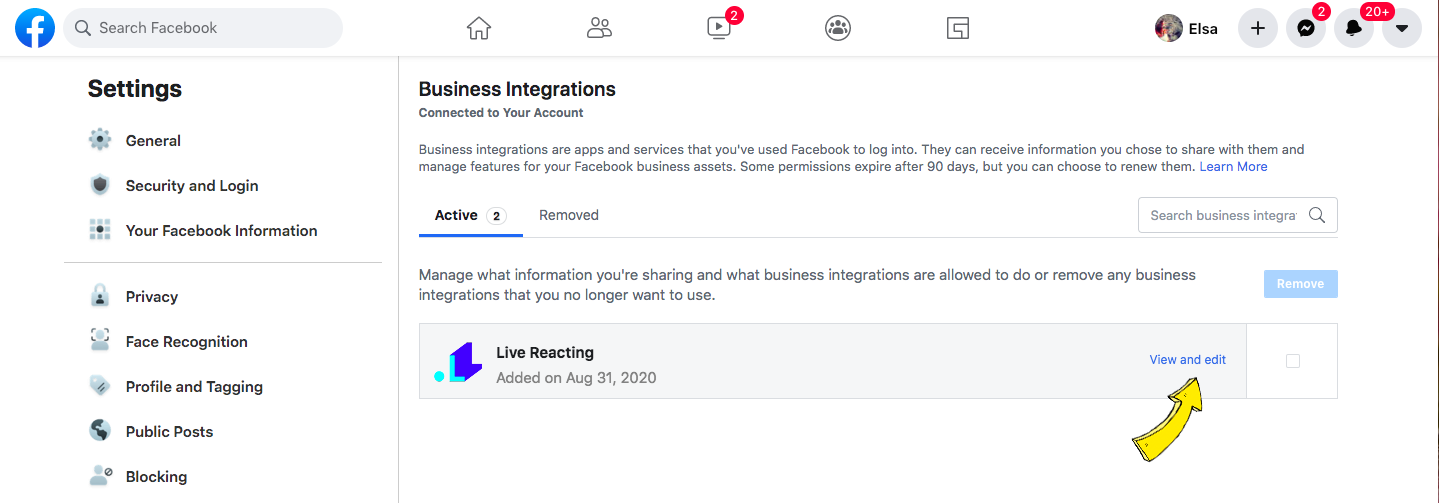
Task: Select the Live Reacting checkbox
Action: (1293, 361)
